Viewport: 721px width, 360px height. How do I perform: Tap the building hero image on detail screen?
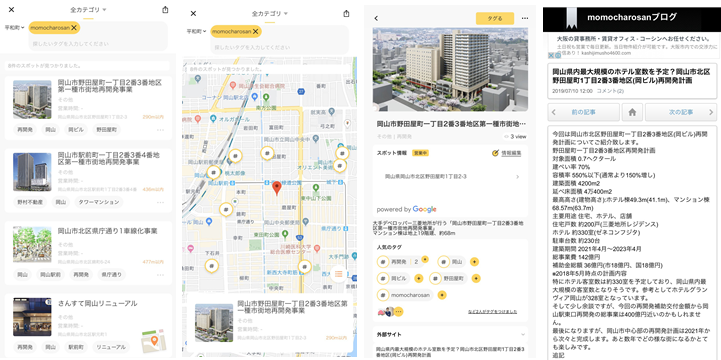click(450, 69)
